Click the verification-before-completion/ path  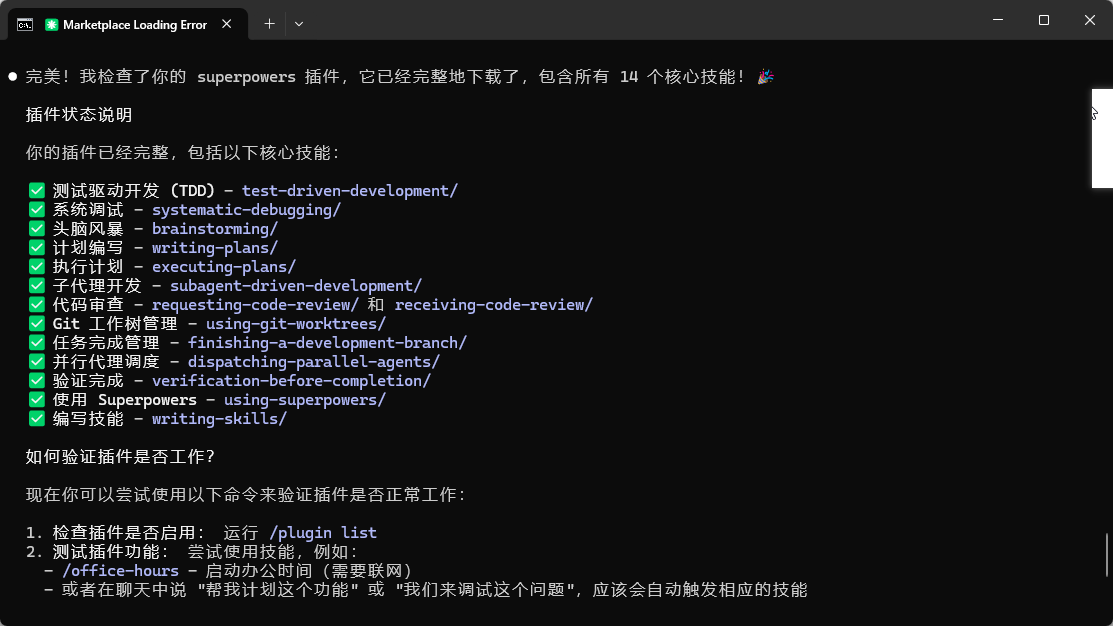pos(291,381)
